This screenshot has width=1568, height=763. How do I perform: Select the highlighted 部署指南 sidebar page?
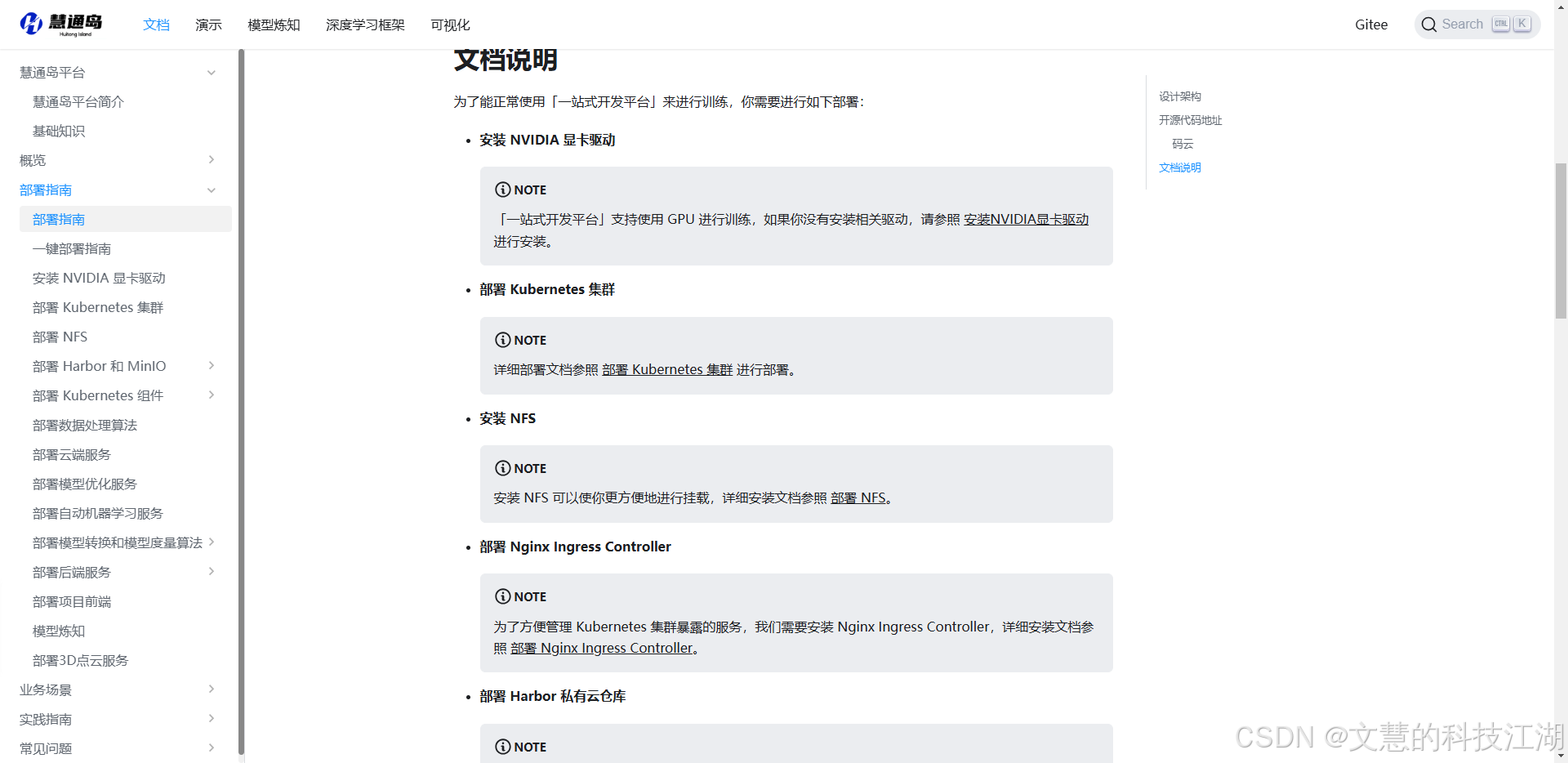click(x=126, y=219)
